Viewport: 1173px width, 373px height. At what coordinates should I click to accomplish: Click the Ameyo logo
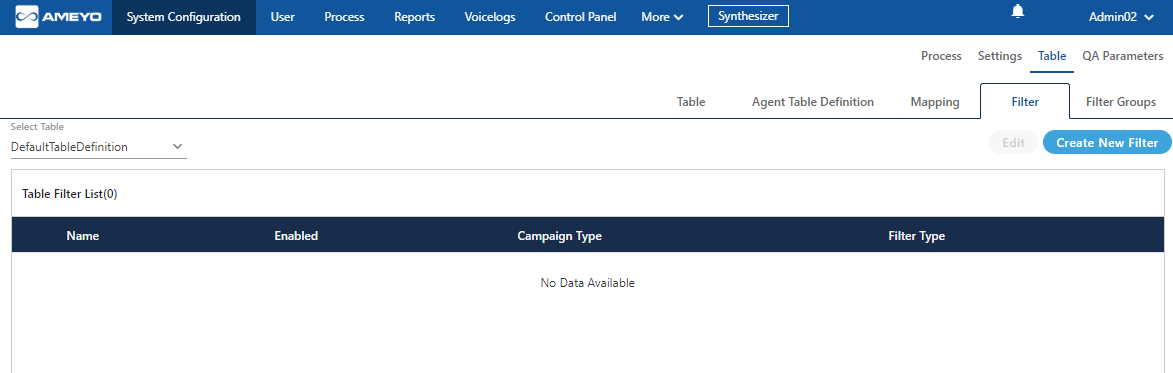pyautogui.click(x=58, y=16)
